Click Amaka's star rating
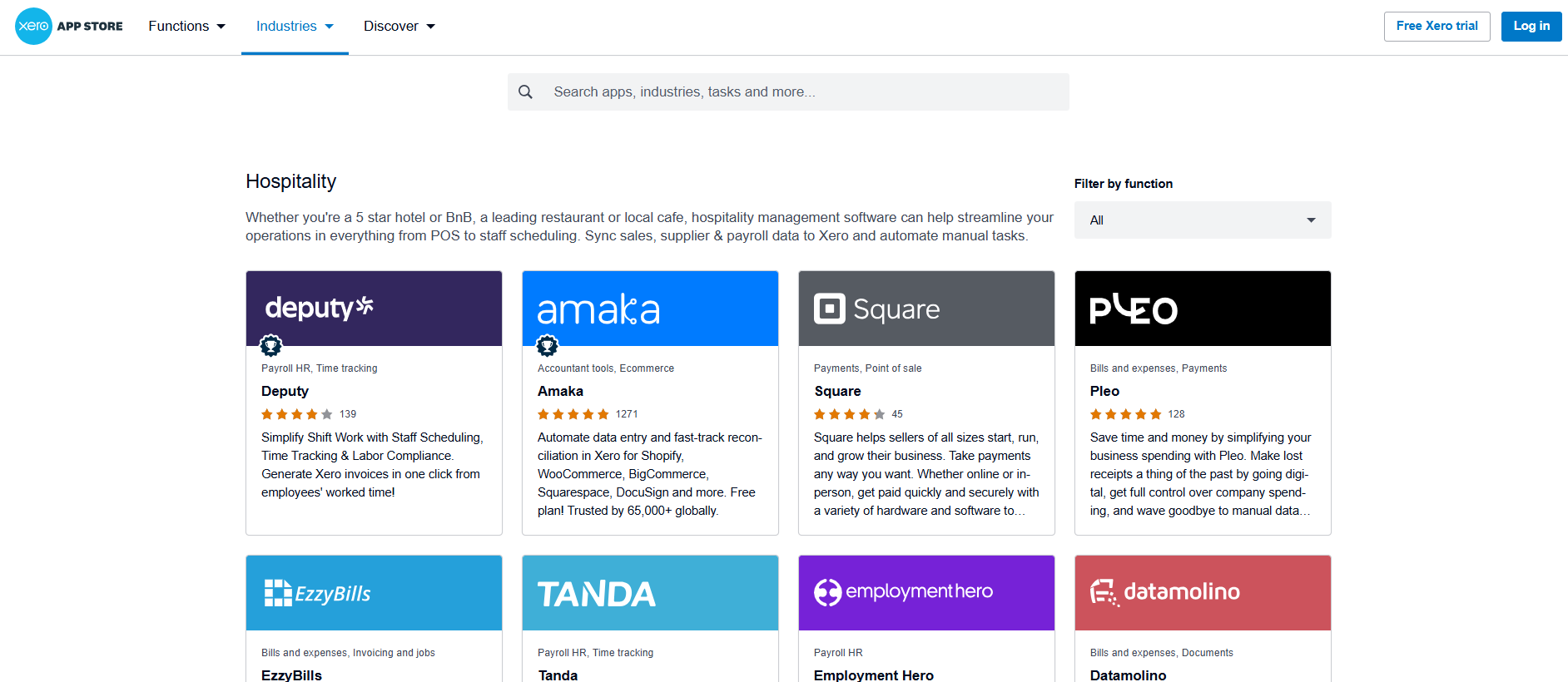Viewport: 1568px width, 682px height. pos(573,414)
